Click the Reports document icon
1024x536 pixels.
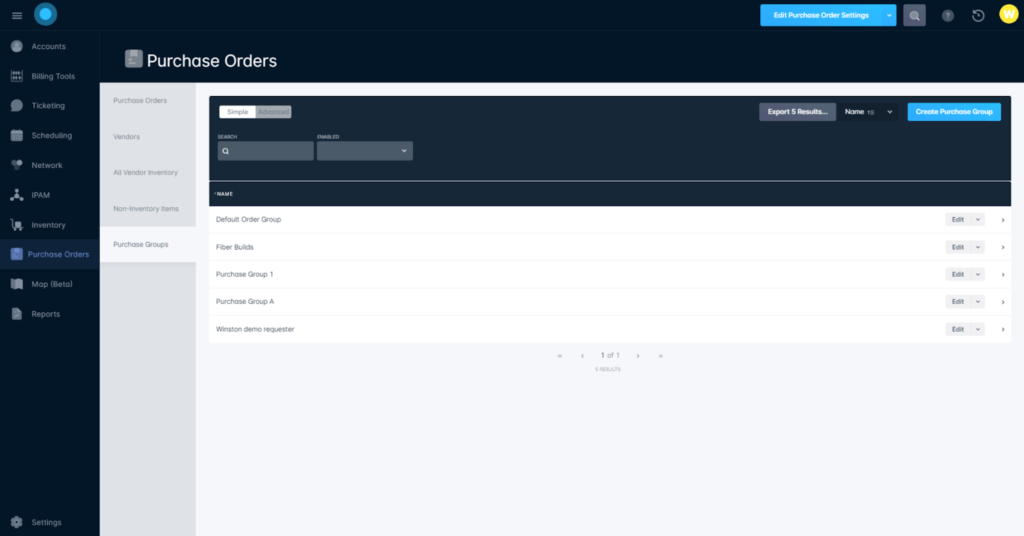[x=17, y=314]
